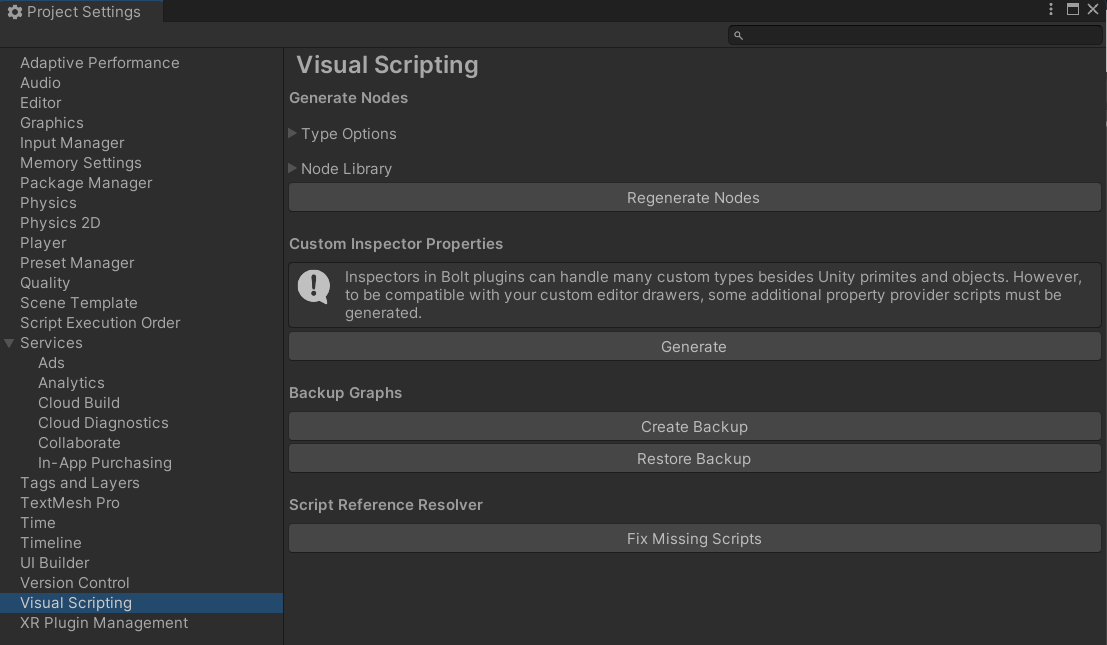Image resolution: width=1107 pixels, height=645 pixels.
Task: Click the Generate button
Action: (x=694, y=347)
